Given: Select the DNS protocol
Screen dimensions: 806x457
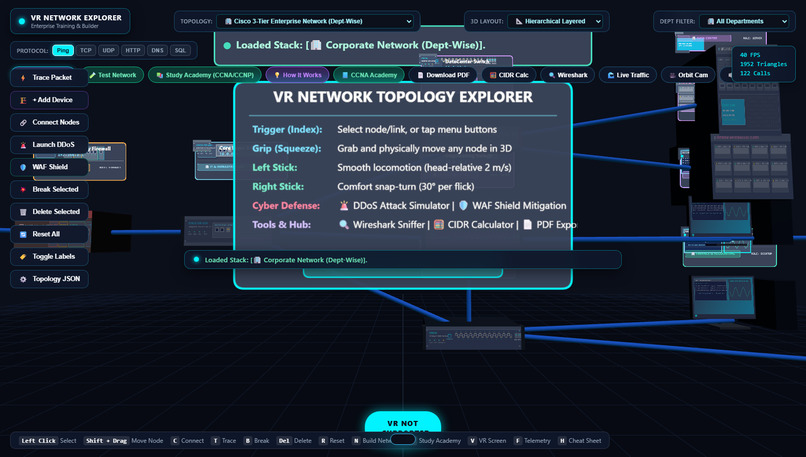Looking at the screenshot, I should [x=157, y=50].
